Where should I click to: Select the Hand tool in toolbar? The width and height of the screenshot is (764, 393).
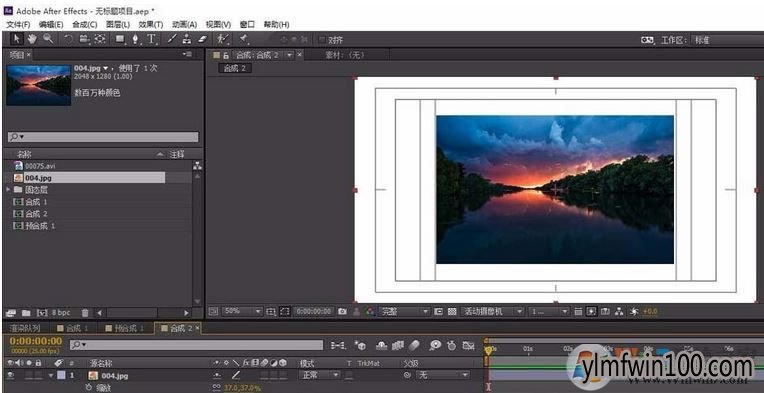point(32,39)
